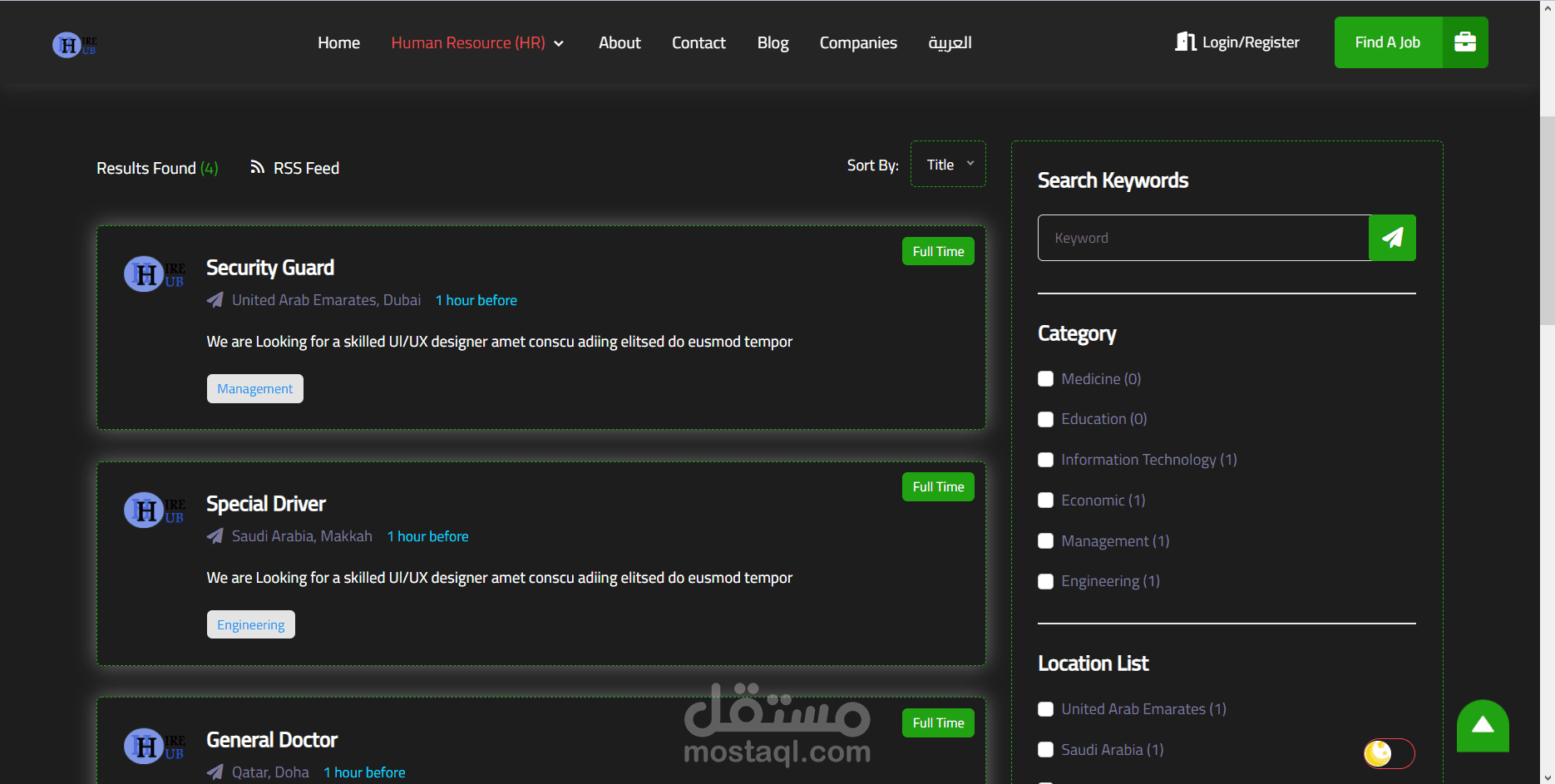Click the Engineering tag on Special Driver

pos(251,625)
